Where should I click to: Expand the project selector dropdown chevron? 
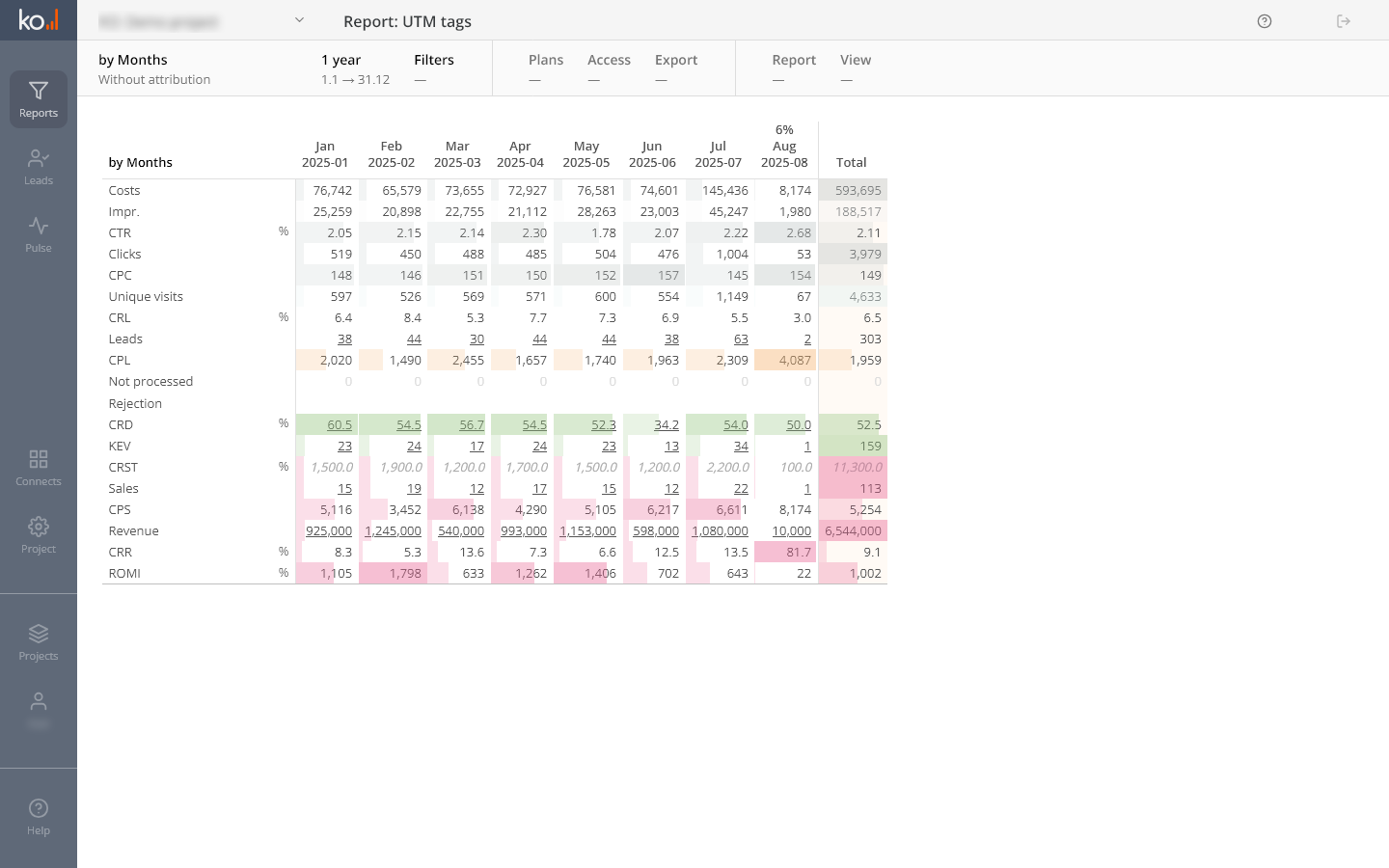pyautogui.click(x=299, y=20)
